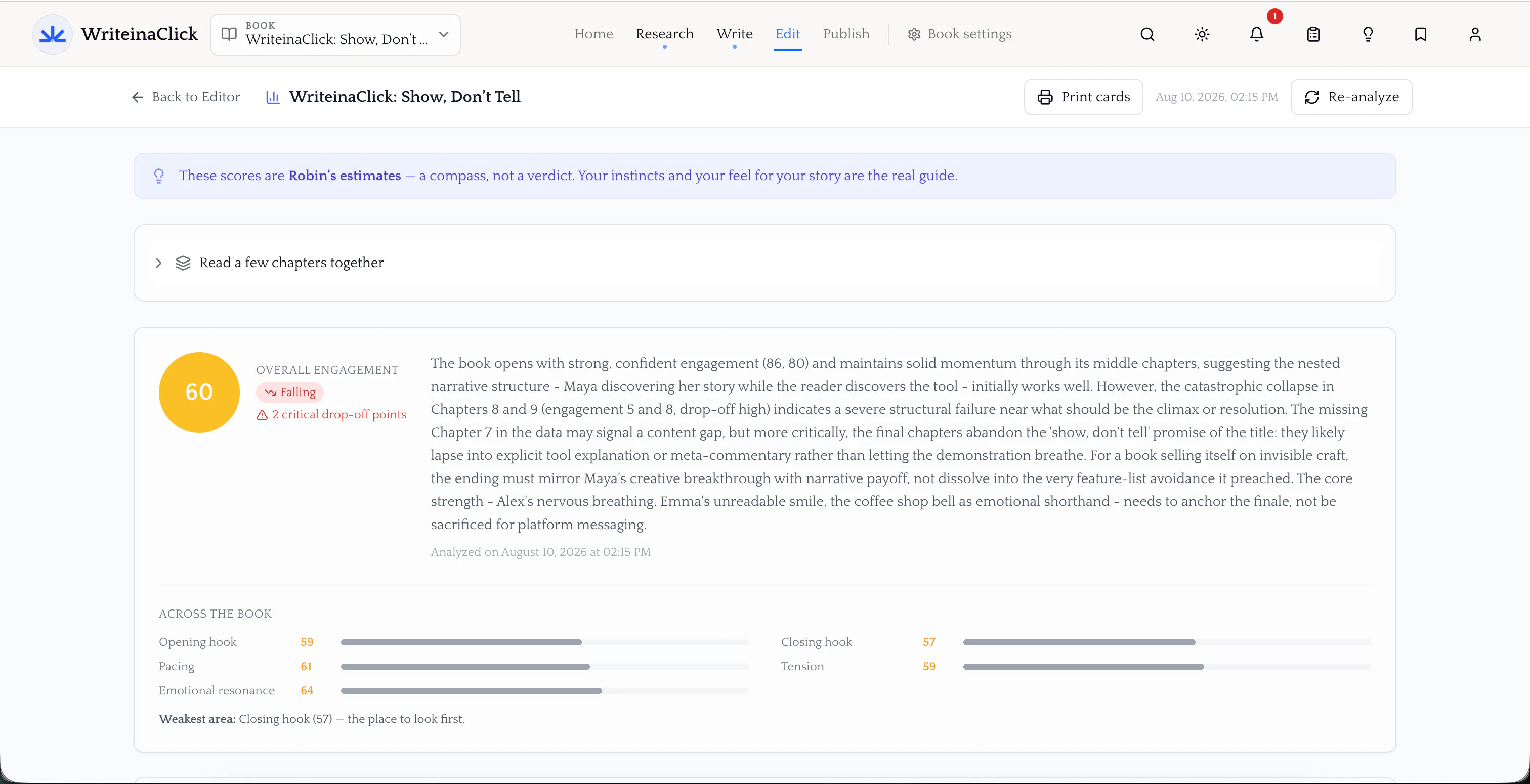Click the page title Show, Don't Tell
The width and height of the screenshot is (1530, 784).
(x=405, y=97)
